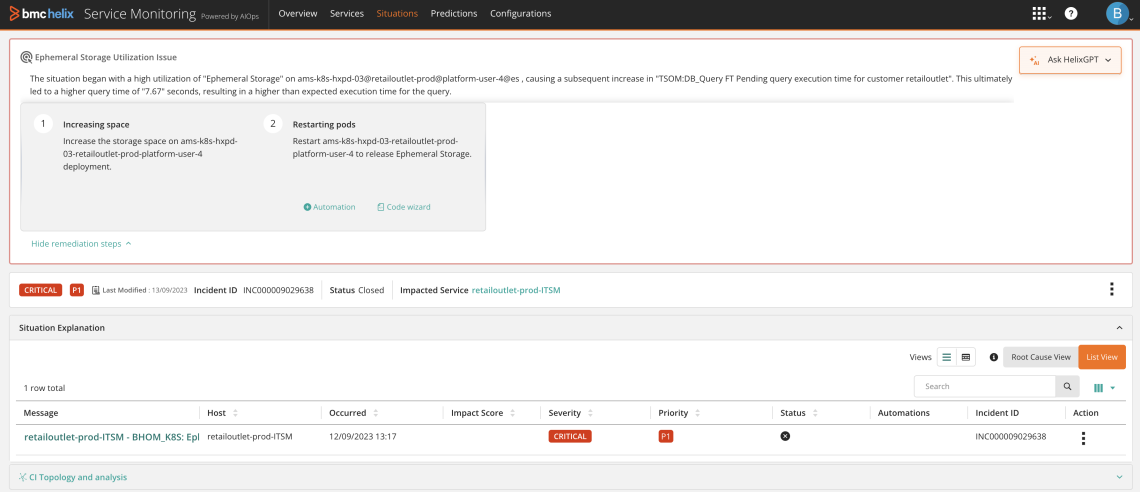Open the row Action three-dot menu
This screenshot has height=492, width=1140.
pos(1083,438)
